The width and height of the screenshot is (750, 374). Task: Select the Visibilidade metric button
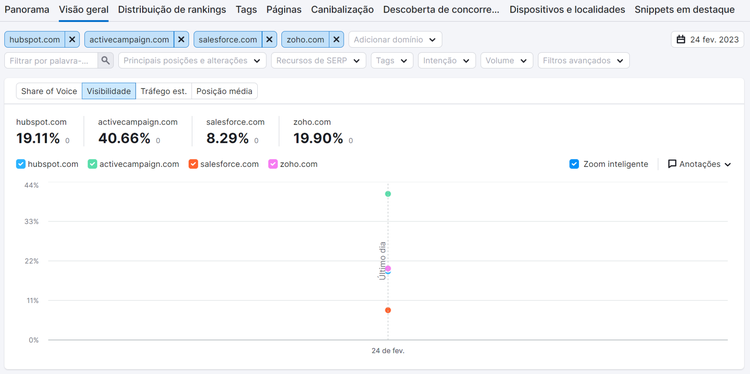109,91
